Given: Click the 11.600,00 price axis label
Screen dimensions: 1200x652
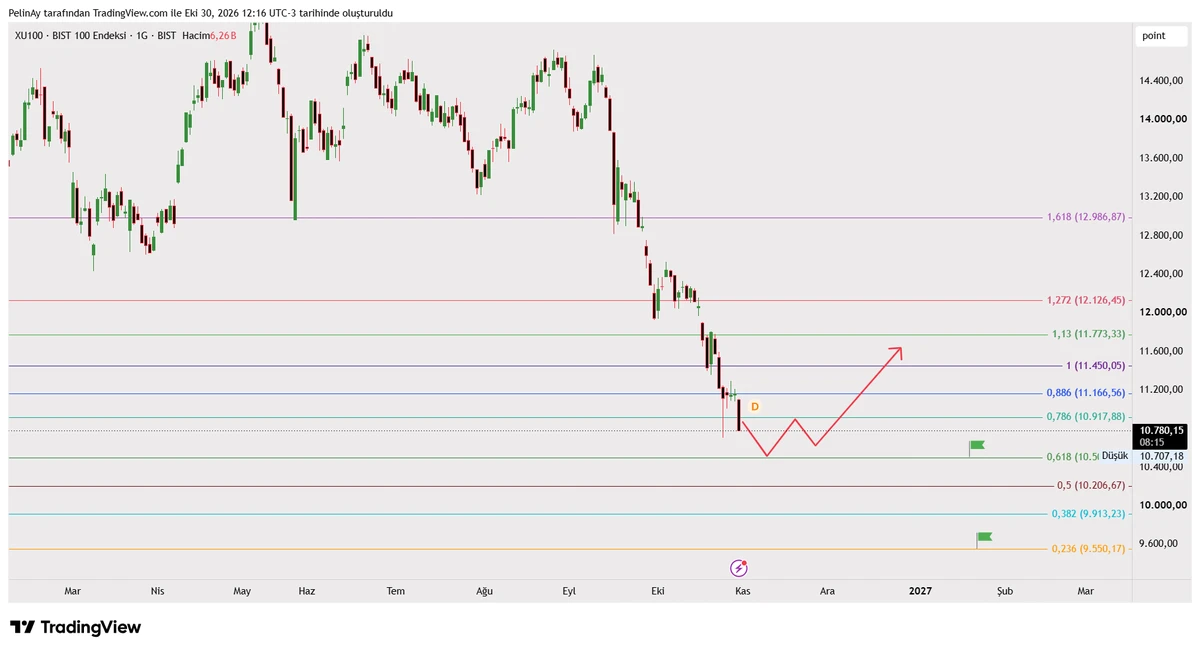Looking at the screenshot, I should (1160, 351).
